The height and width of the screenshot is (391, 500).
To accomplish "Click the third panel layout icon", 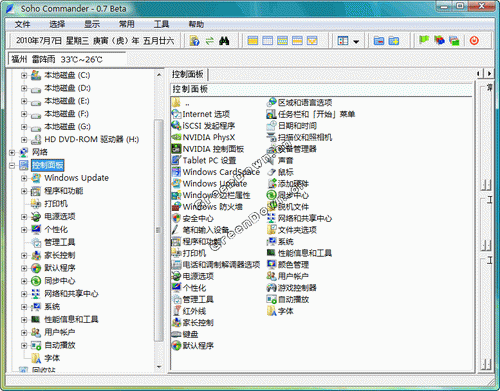I will [x=282, y=41].
